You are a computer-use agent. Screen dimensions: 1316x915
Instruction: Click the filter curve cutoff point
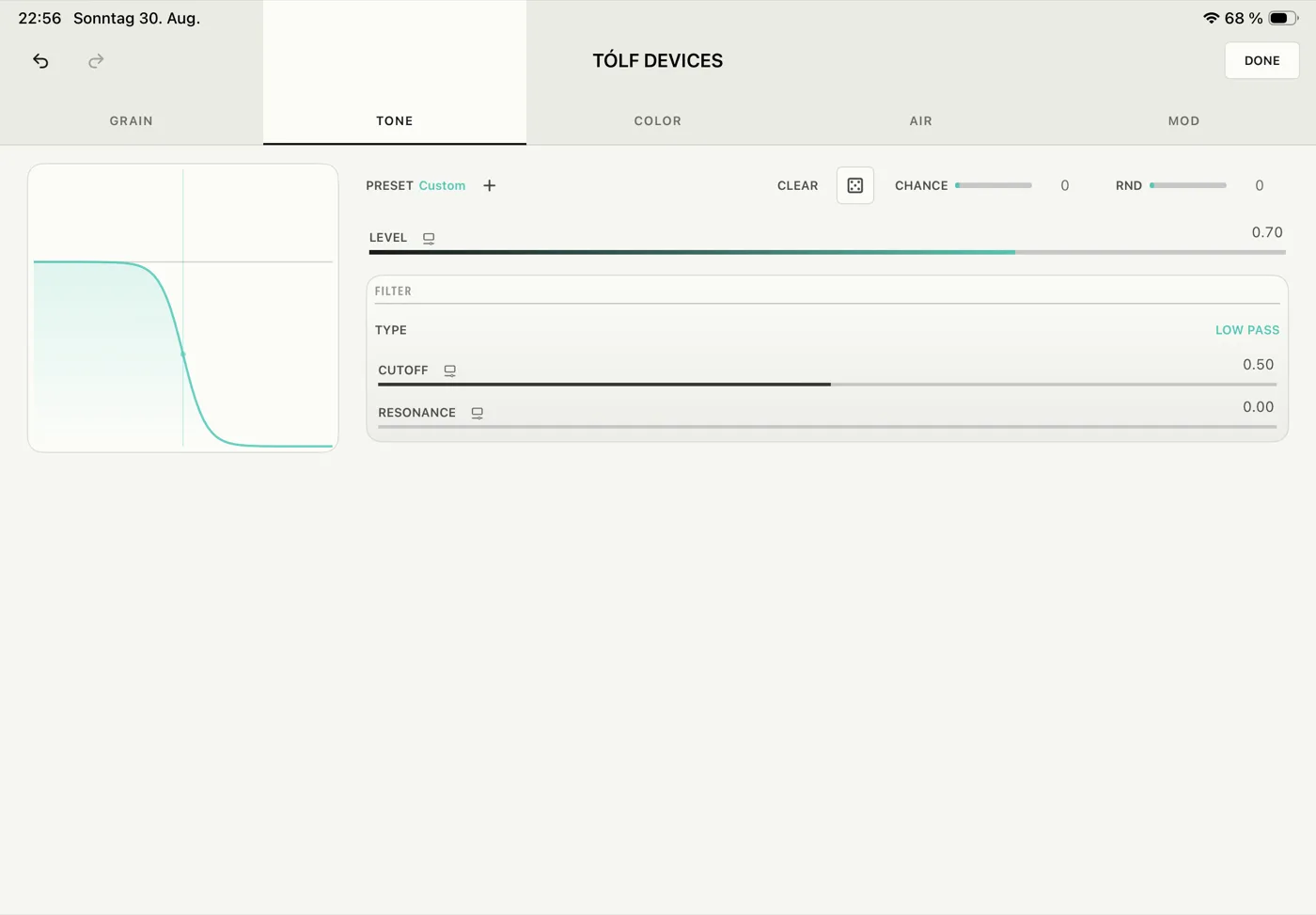tap(183, 354)
